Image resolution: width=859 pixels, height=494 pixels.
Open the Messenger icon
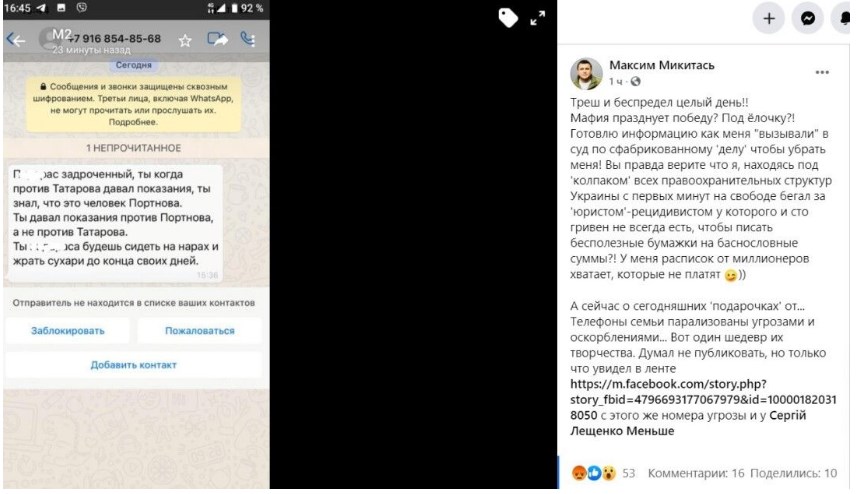click(808, 19)
